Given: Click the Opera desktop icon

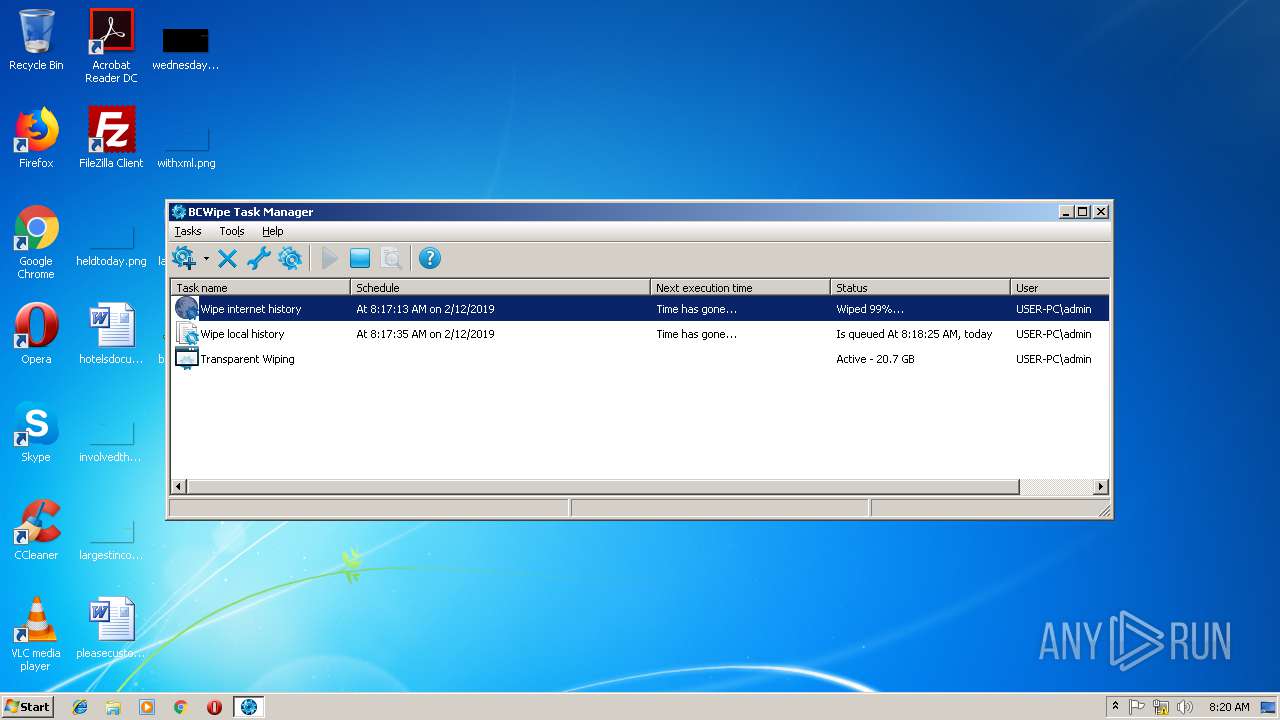Looking at the screenshot, I should click(x=36, y=334).
